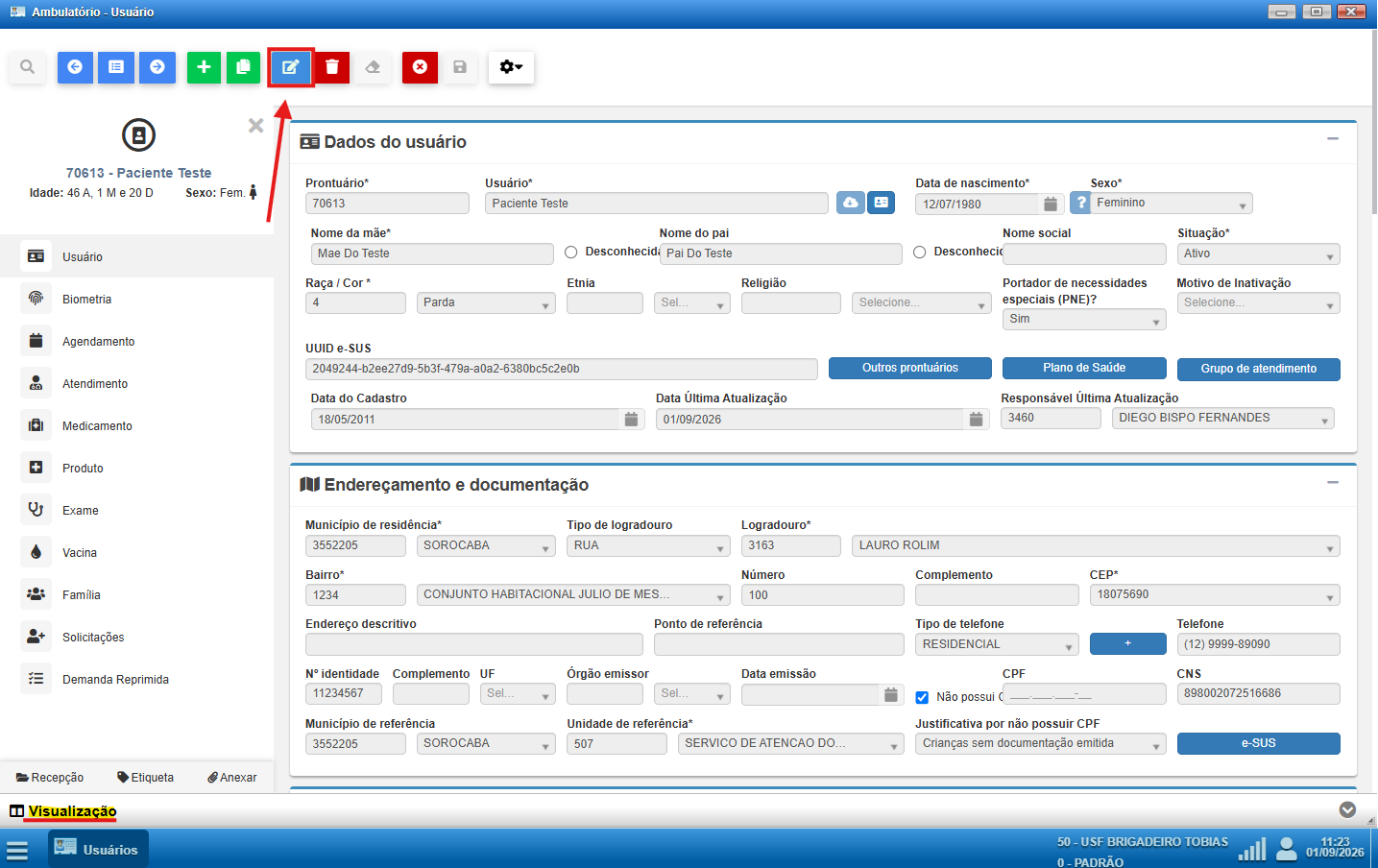Click the 'Outros prontuários' button
Image resolution: width=1378 pixels, height=868 pixels.
[x=910, y=369]
